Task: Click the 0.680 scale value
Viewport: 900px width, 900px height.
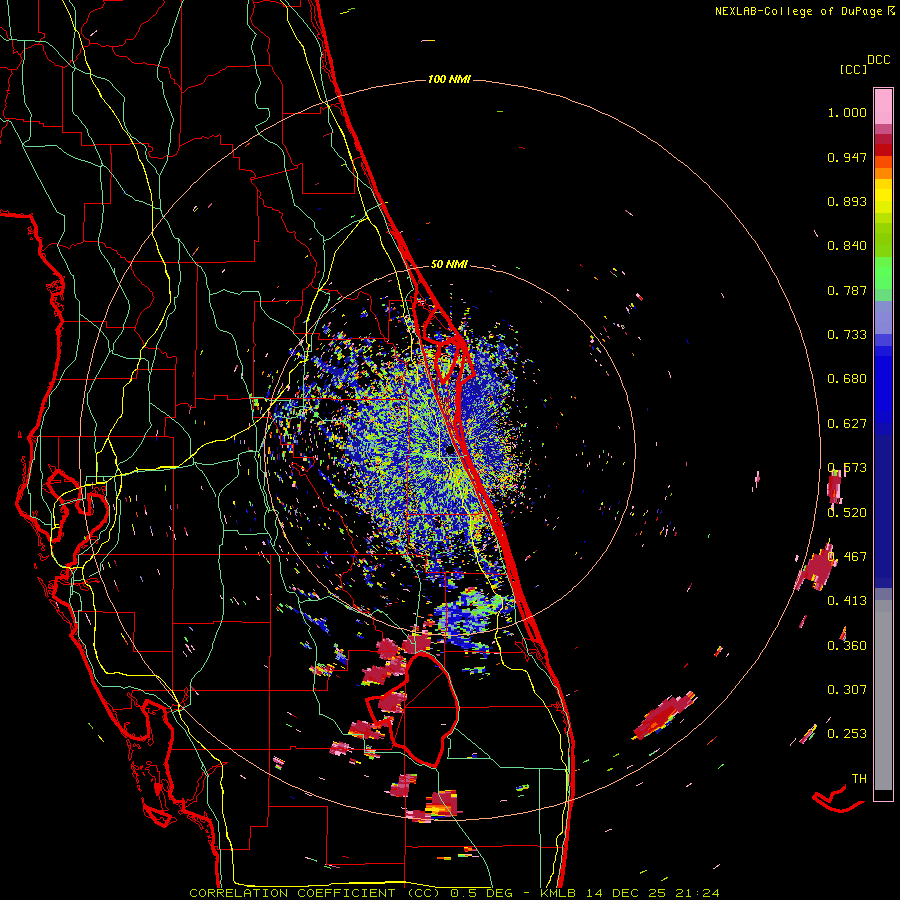Action: click(847, 379)
